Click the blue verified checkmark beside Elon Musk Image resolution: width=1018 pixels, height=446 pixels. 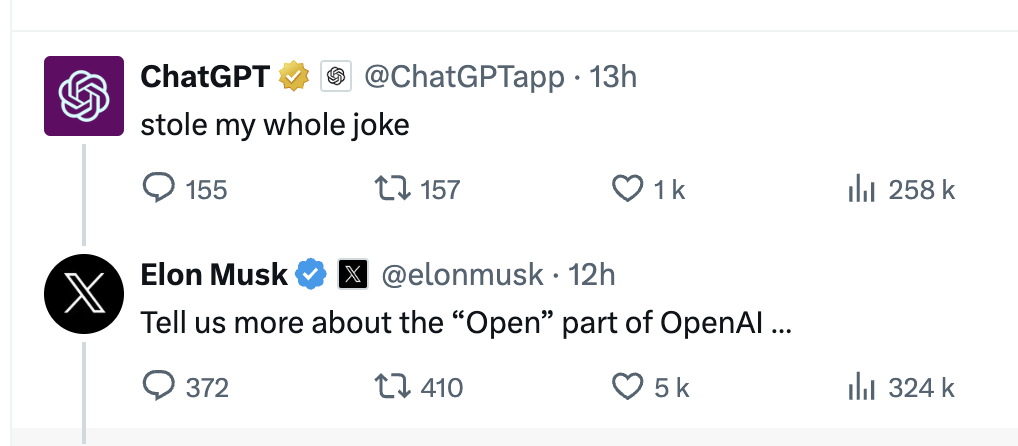click(311, 275)
